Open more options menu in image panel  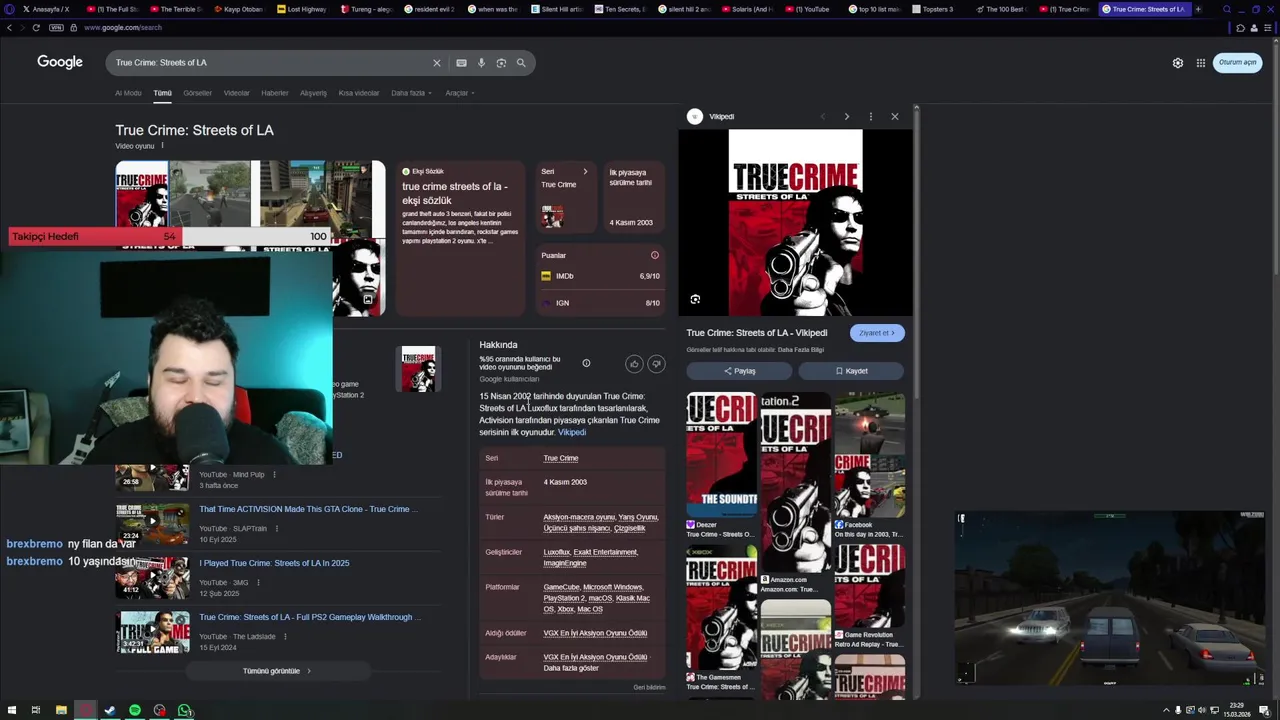tap(870, 117)
